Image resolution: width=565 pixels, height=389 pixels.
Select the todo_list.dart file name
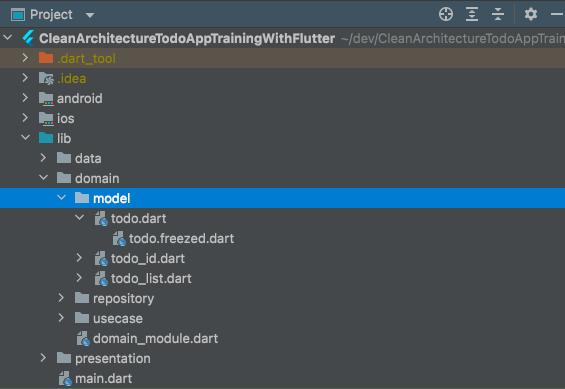point(151,278)
